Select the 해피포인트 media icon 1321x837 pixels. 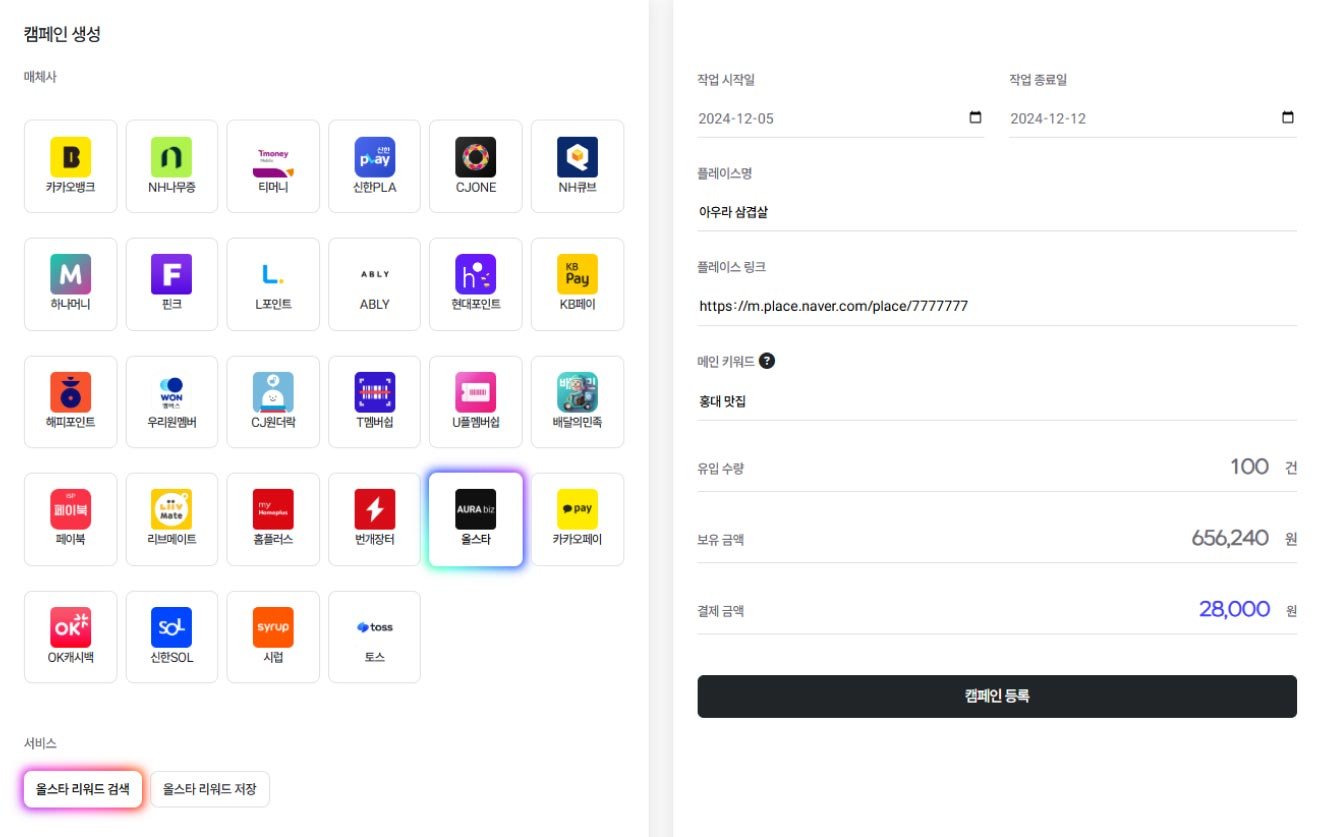[70, 402]
